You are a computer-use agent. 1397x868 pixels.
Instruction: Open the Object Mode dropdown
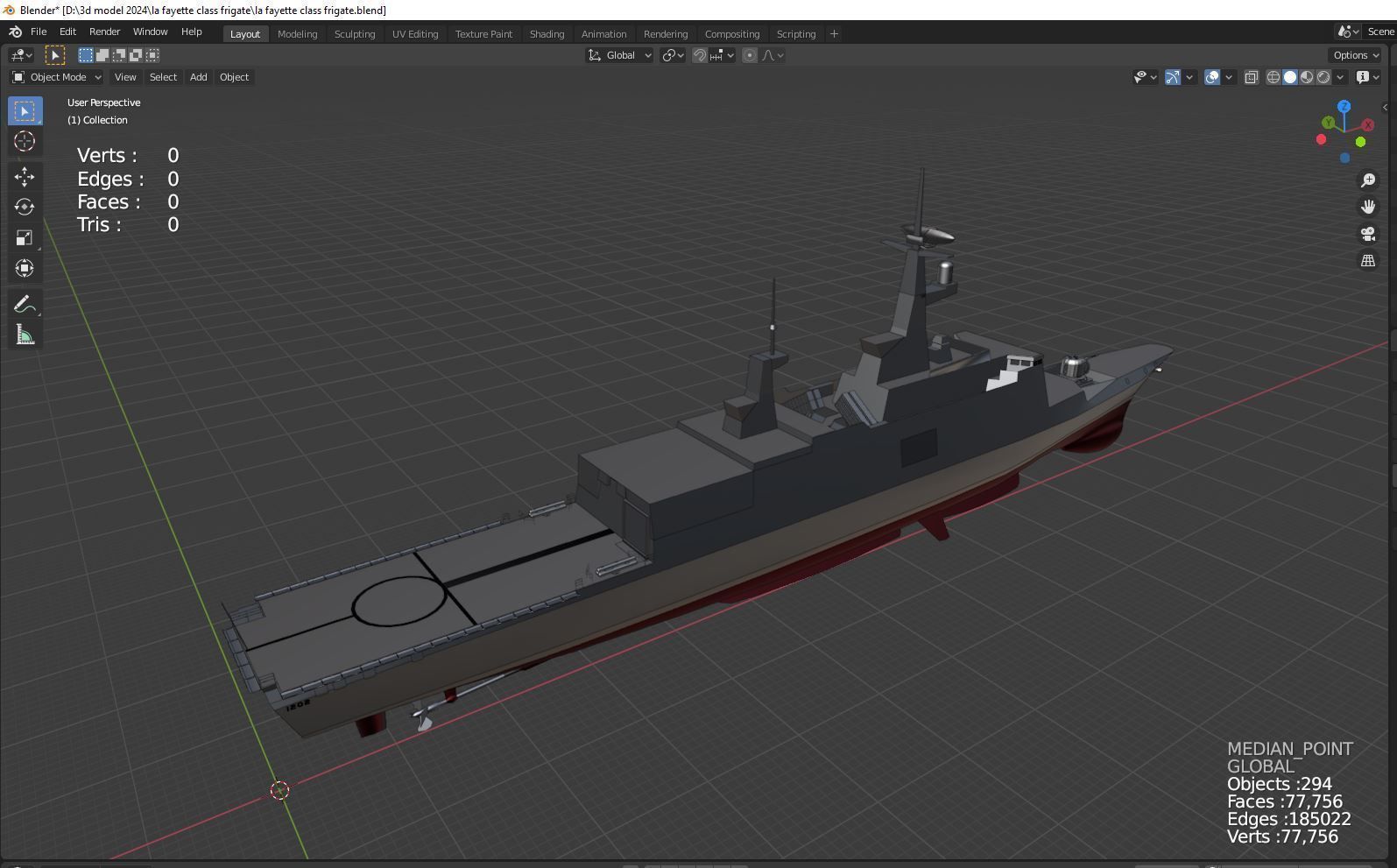pyautogui.click(x=56, y=77)
